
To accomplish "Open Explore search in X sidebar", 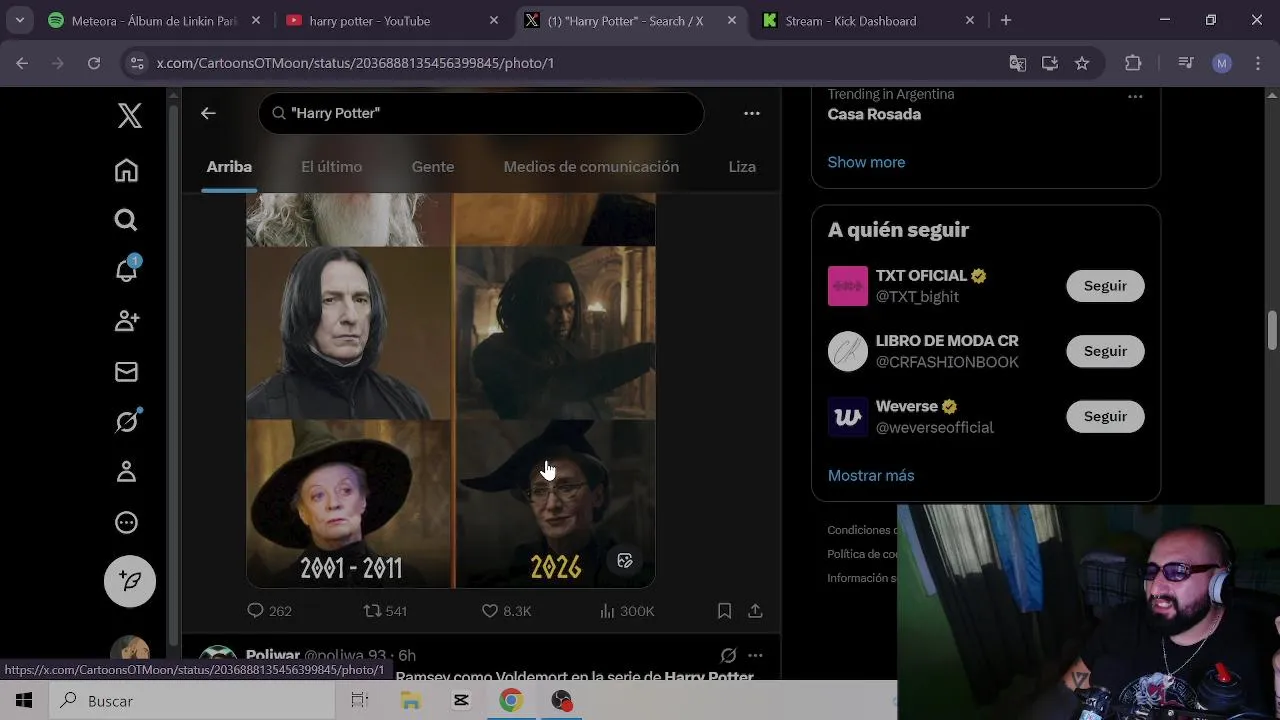I will (126, 220).
